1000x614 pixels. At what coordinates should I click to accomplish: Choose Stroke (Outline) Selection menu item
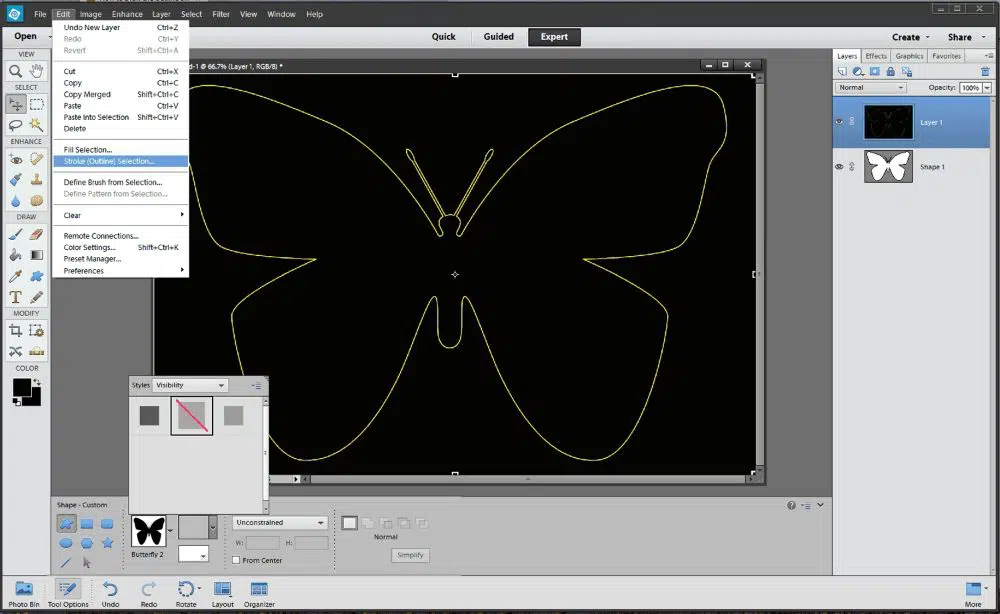coord(109,161)
